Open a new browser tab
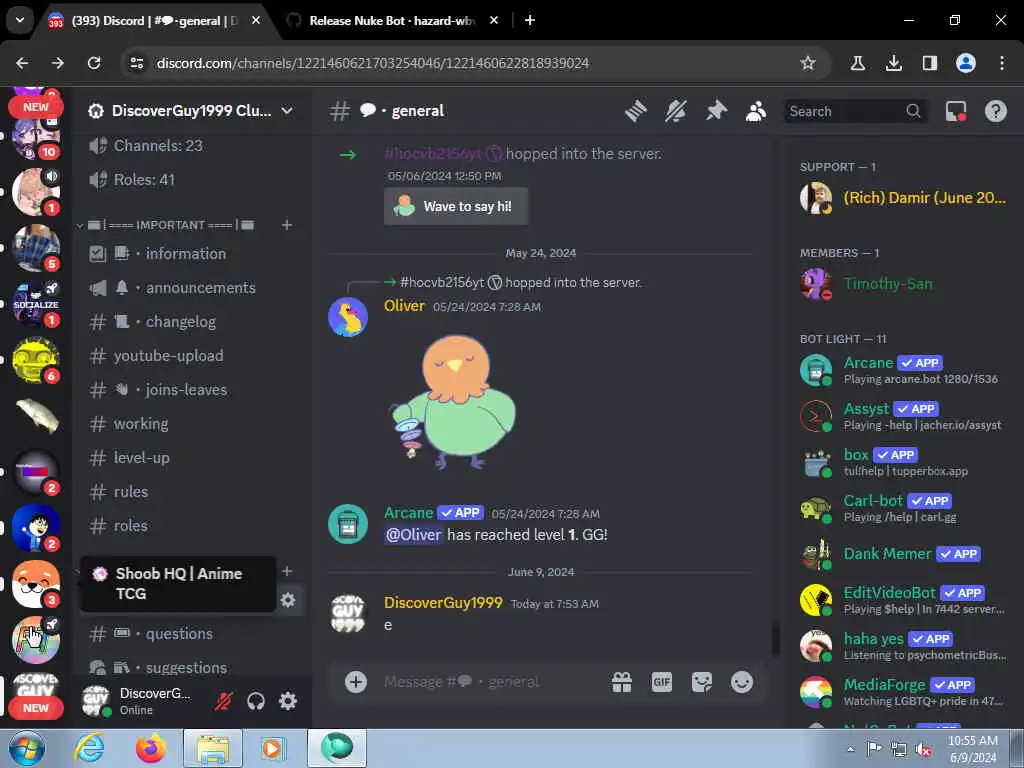 530,20
